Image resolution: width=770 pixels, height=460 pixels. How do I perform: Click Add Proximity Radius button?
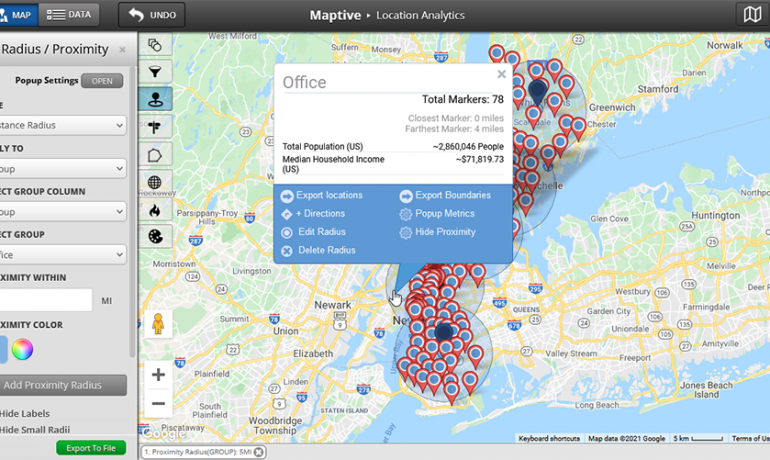[62, 385]
